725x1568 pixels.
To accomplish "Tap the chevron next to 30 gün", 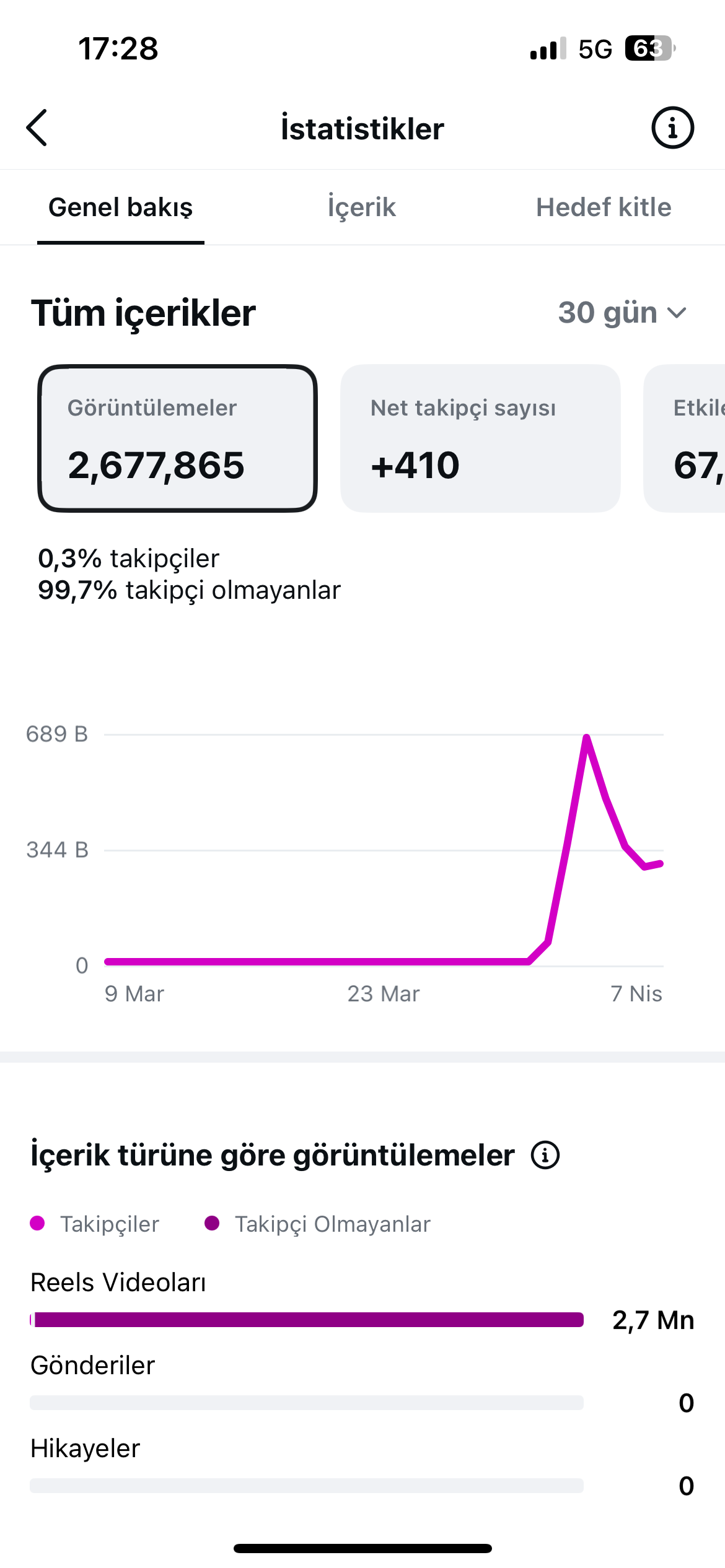I will 677,313.
